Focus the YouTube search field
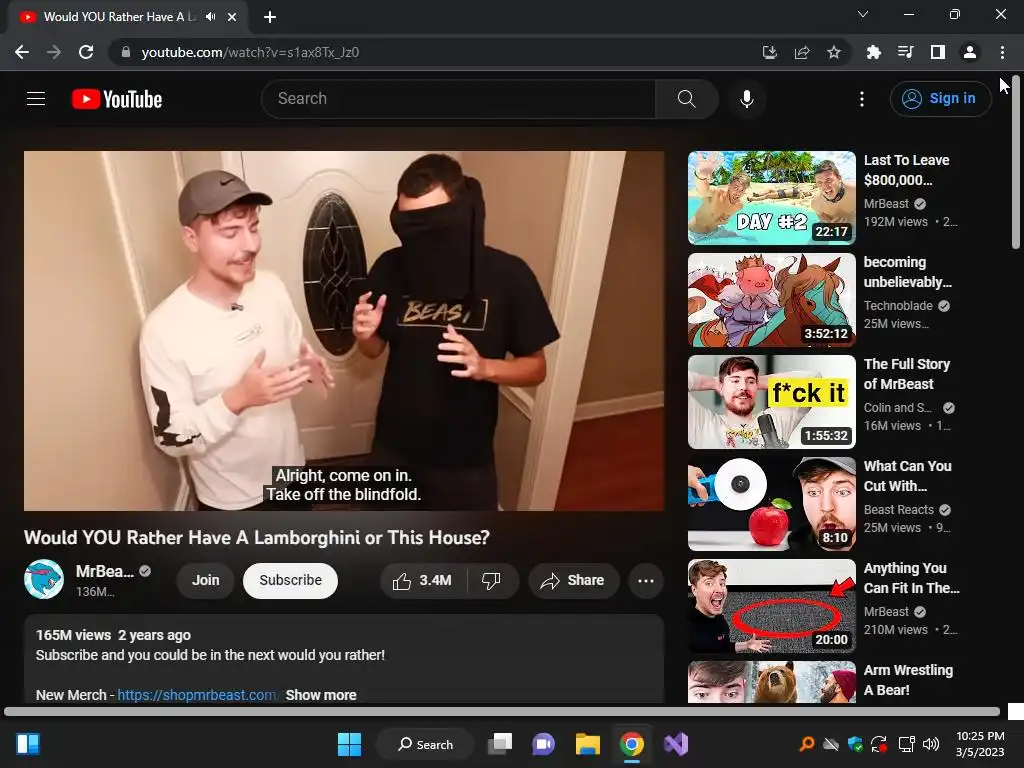Image resolution: width=1024 pixels, height=768 pixels. tap(458, 99)
